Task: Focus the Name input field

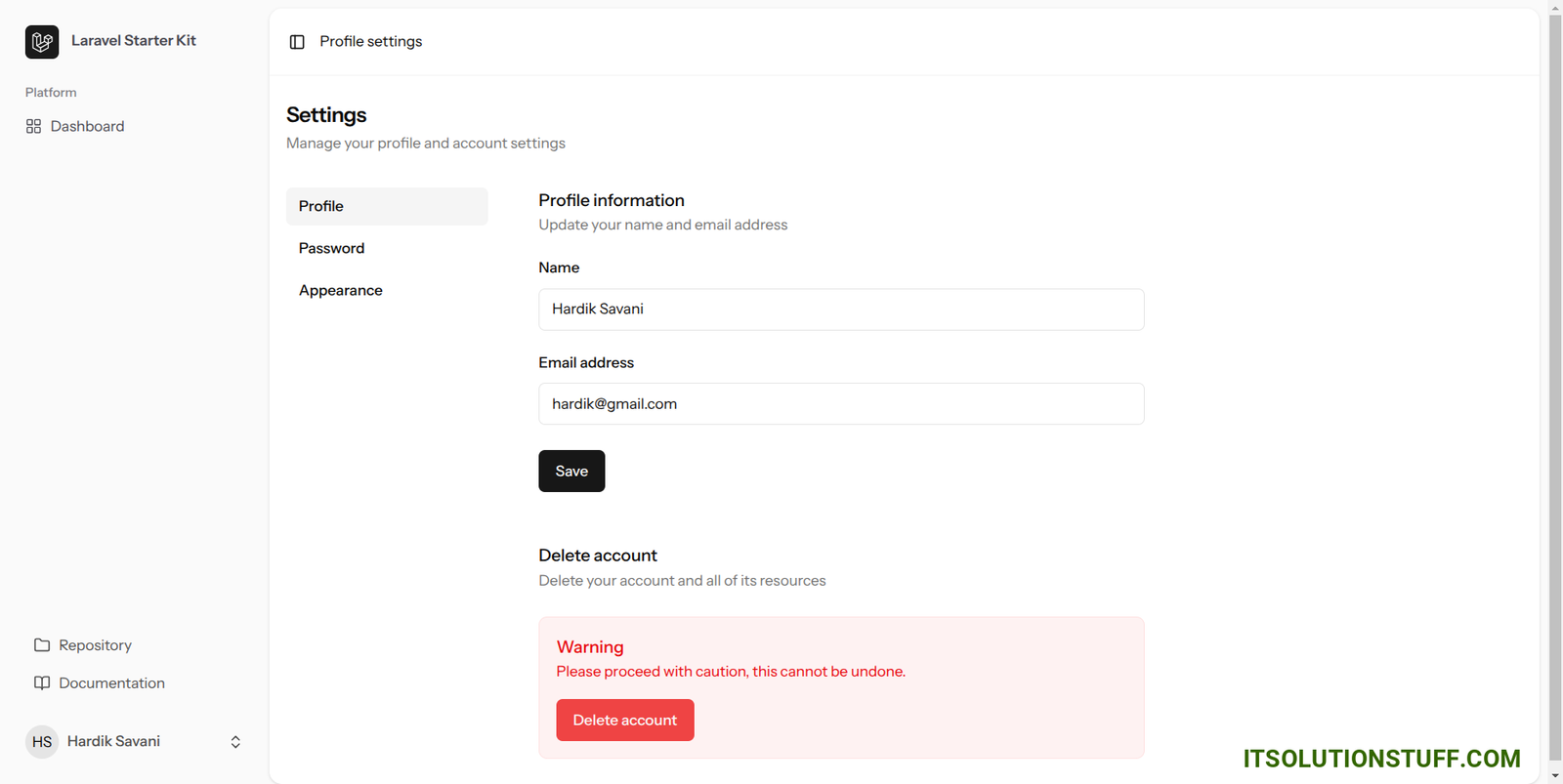Action: pos(841,309)
